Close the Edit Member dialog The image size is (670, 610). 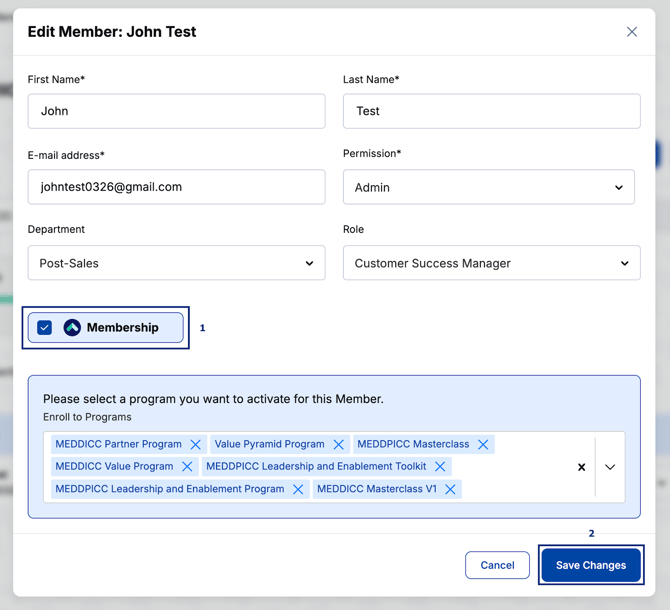632,32
